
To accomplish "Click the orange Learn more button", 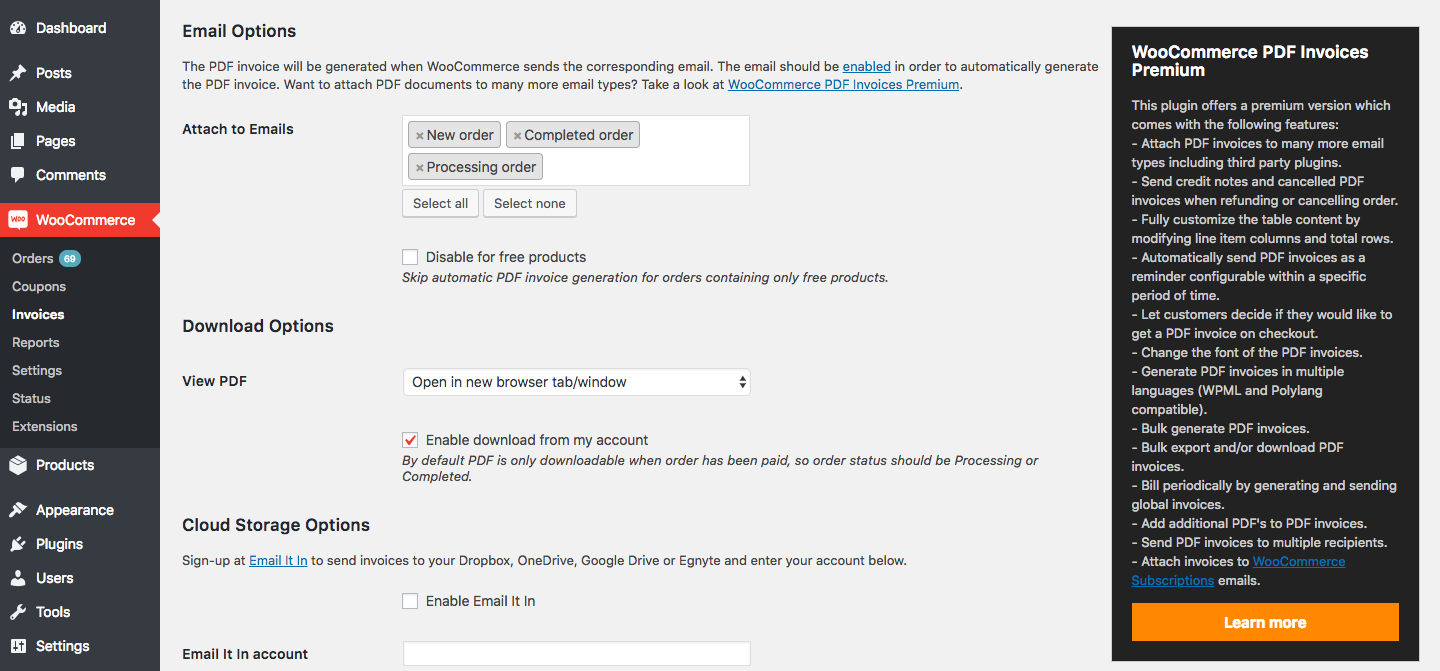I will (1265, 622).
